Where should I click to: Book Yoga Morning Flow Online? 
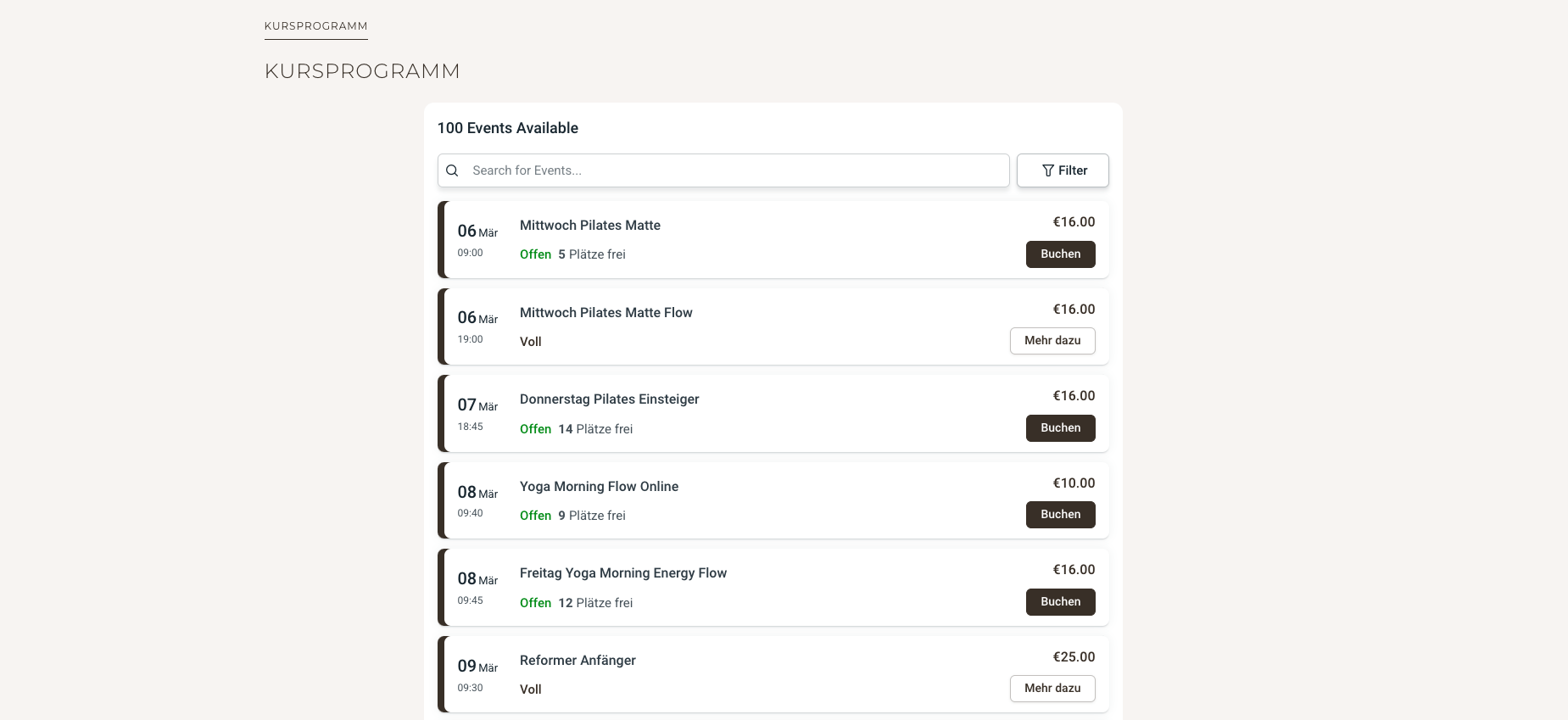click(1060, 515)
